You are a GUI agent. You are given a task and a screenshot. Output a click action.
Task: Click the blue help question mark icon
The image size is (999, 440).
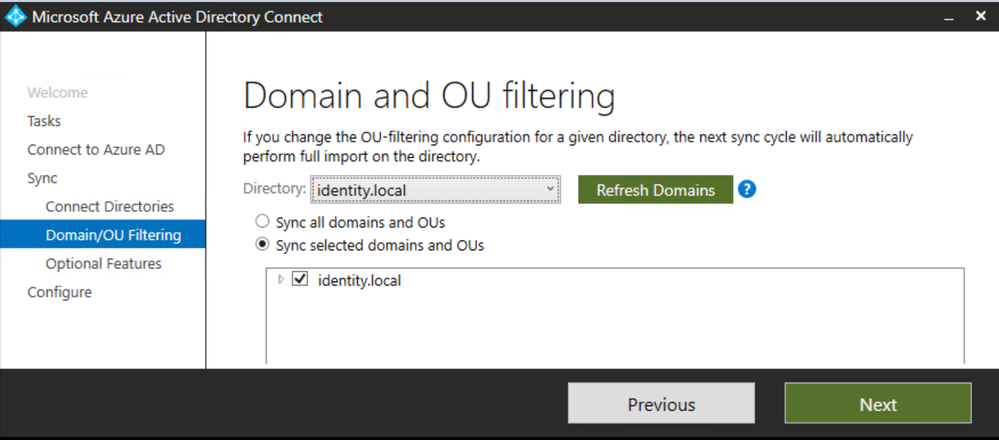click(746, 189)
